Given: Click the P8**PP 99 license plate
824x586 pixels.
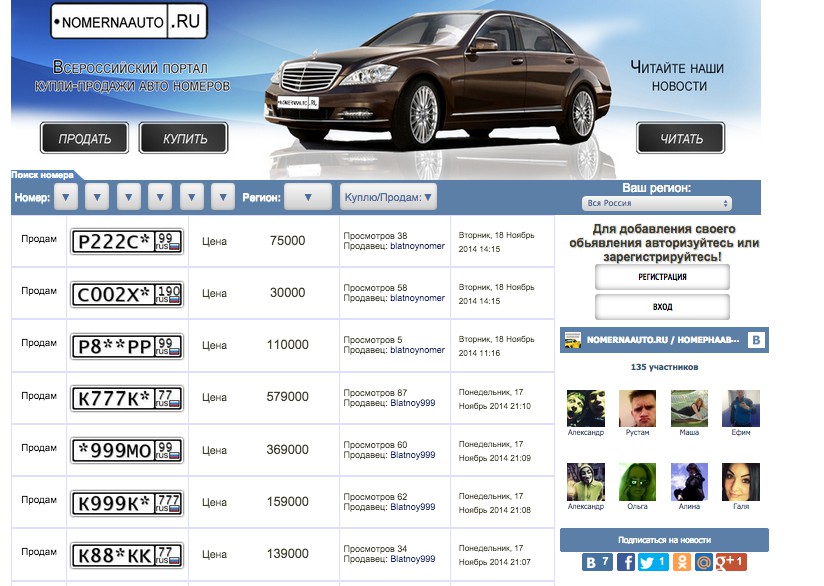Looking at the screenshot, I should click(x=127, y=346).
